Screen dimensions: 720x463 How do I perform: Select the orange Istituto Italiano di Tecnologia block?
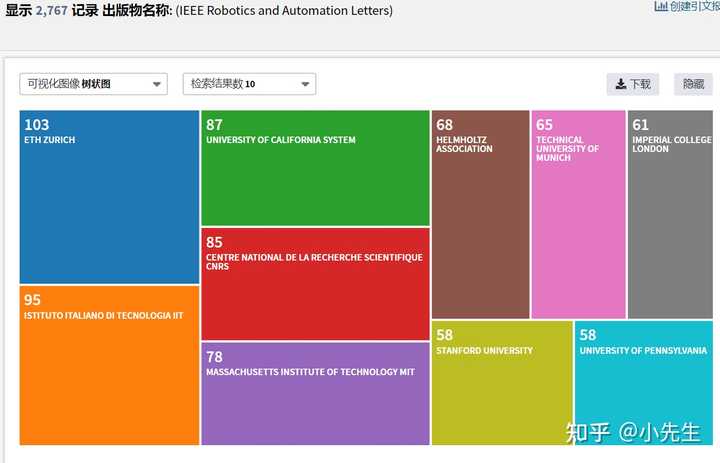[x=109, y=365]
